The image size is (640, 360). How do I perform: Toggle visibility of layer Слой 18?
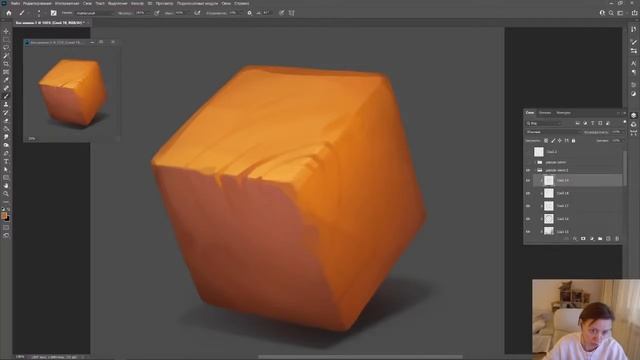point(528,193)
